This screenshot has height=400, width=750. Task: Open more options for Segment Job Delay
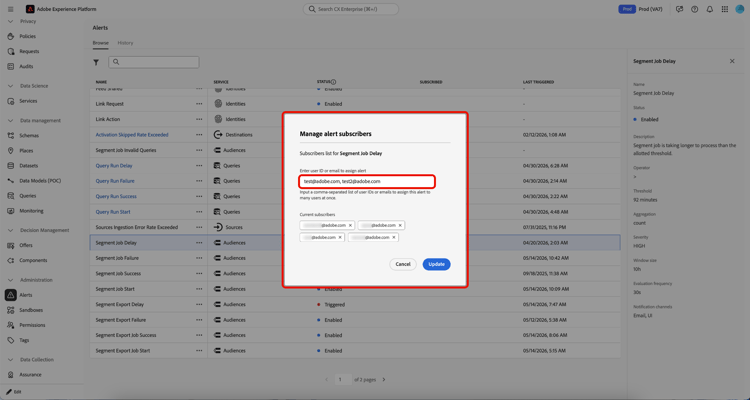coord(199,243)
